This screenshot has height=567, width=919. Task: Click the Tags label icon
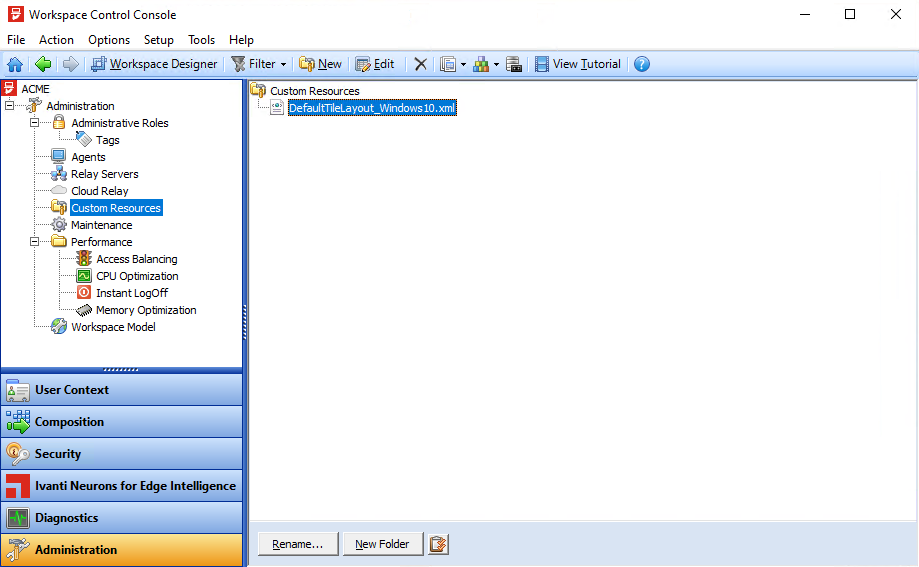[84, 140]
